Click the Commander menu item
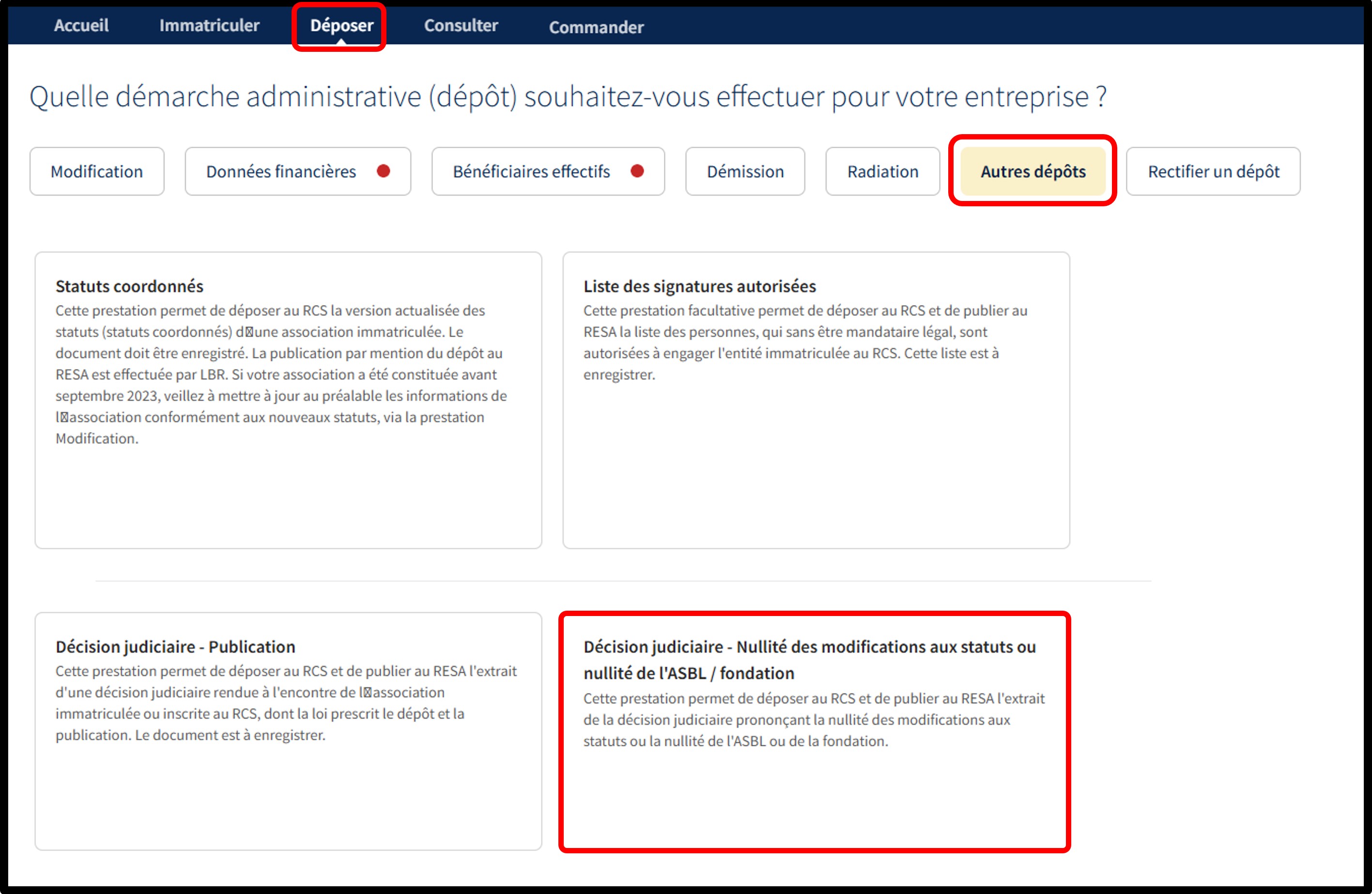Screen dimensions: 1372x894 click(x=596, y=27)
